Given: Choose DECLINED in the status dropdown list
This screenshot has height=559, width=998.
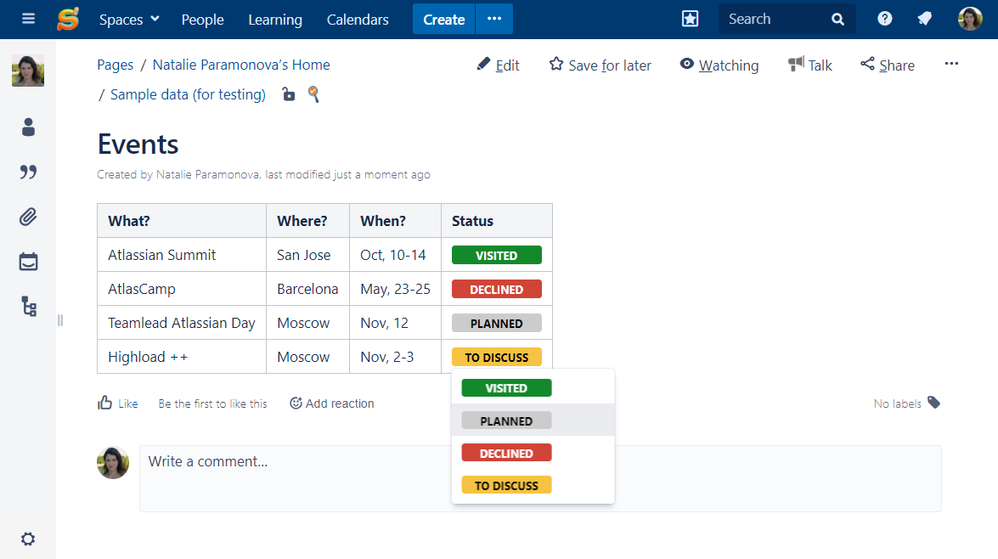Looking at the screenshot, I should (506, 453).
